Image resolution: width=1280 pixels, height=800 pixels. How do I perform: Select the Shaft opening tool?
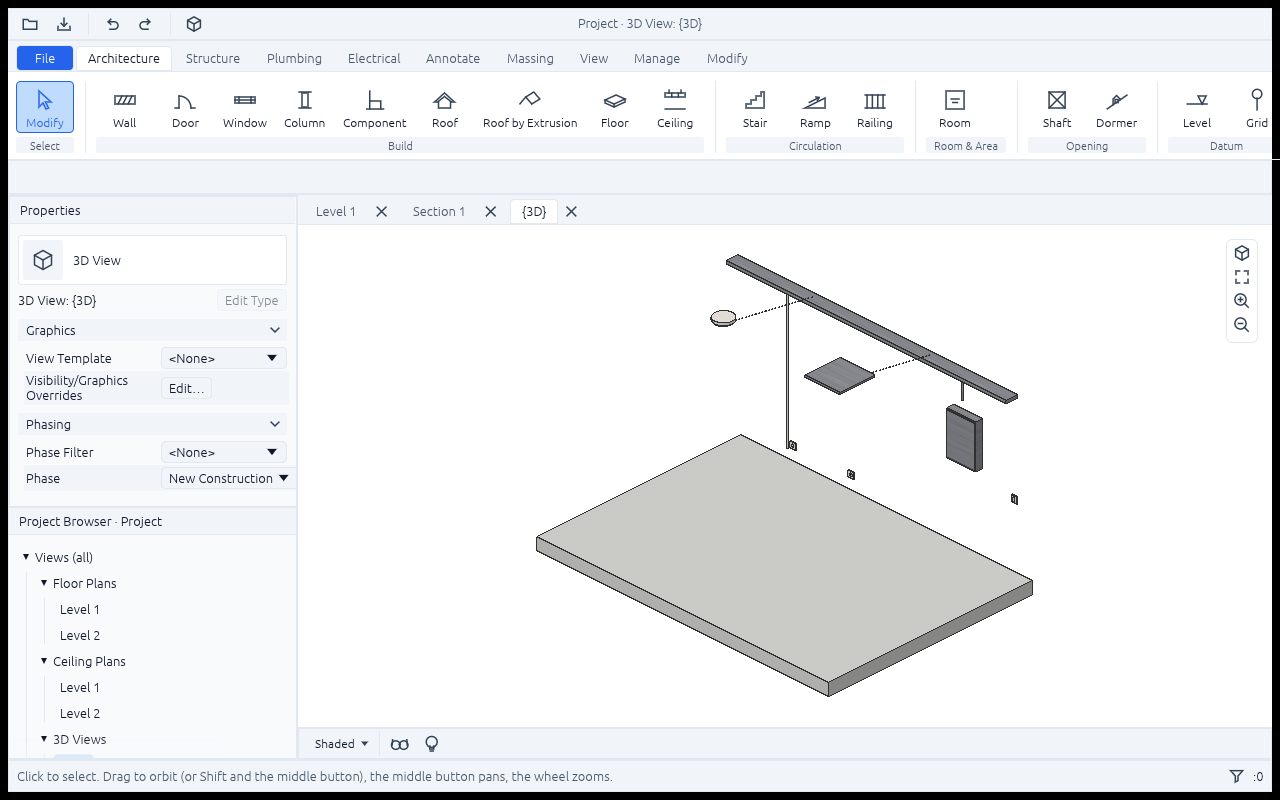pyautogui.click(x=1057, y=108)
